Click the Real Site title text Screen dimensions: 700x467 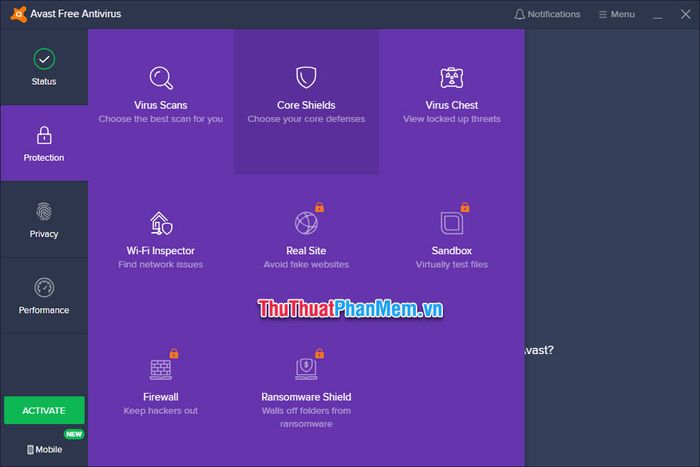click(x=306, y=250)
